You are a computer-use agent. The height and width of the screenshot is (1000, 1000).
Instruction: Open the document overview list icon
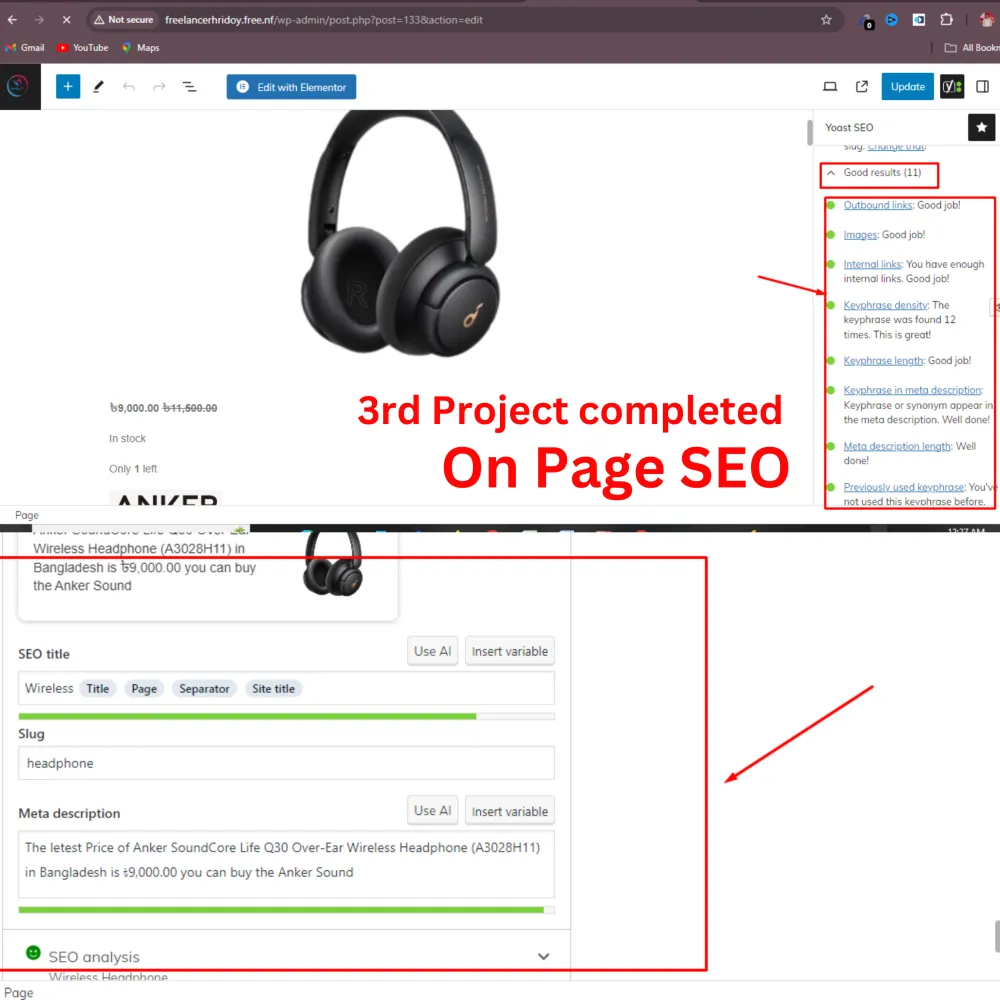(x=189, y=87)
